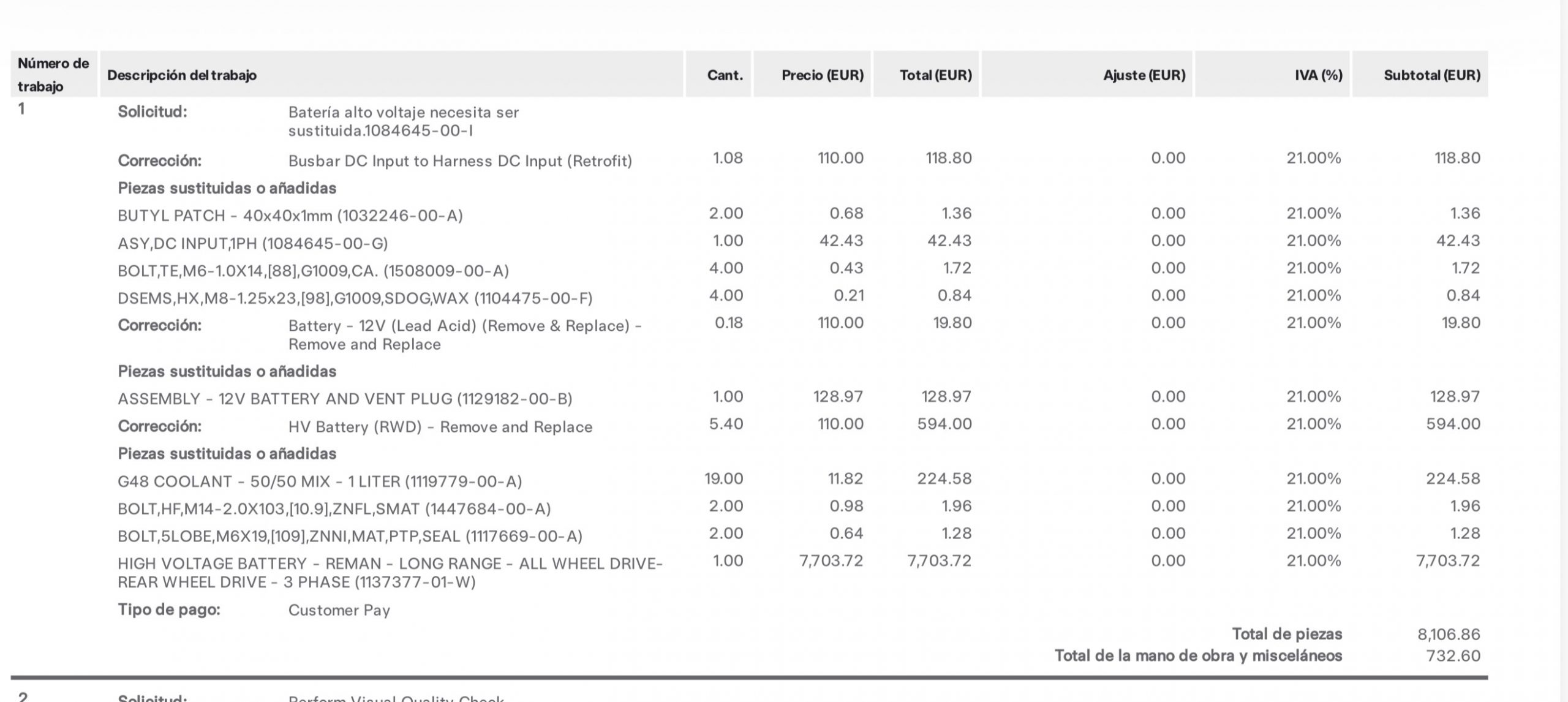The height and width of the screenshot is (702, 1568).
Task: Click the 7,703.72 subtotal amount
Action: tap(1447, 561)
